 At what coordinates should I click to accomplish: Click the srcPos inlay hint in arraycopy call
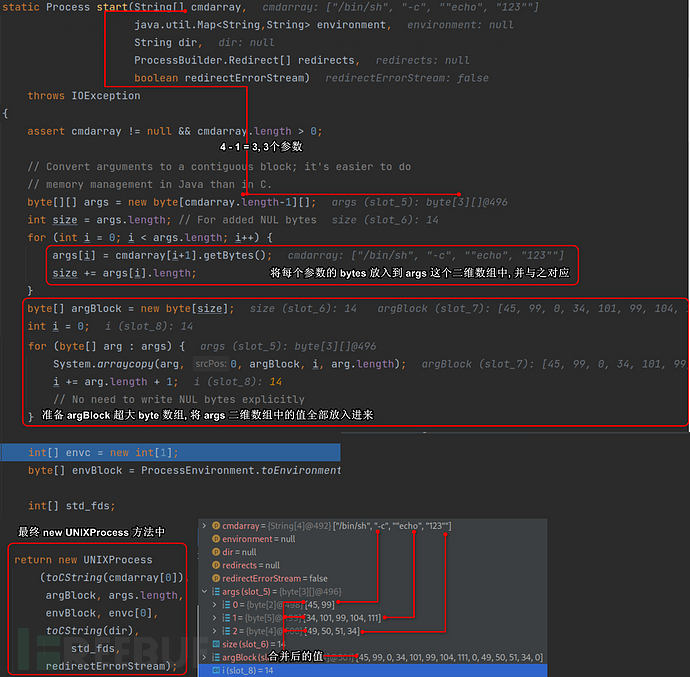[210, 364]
